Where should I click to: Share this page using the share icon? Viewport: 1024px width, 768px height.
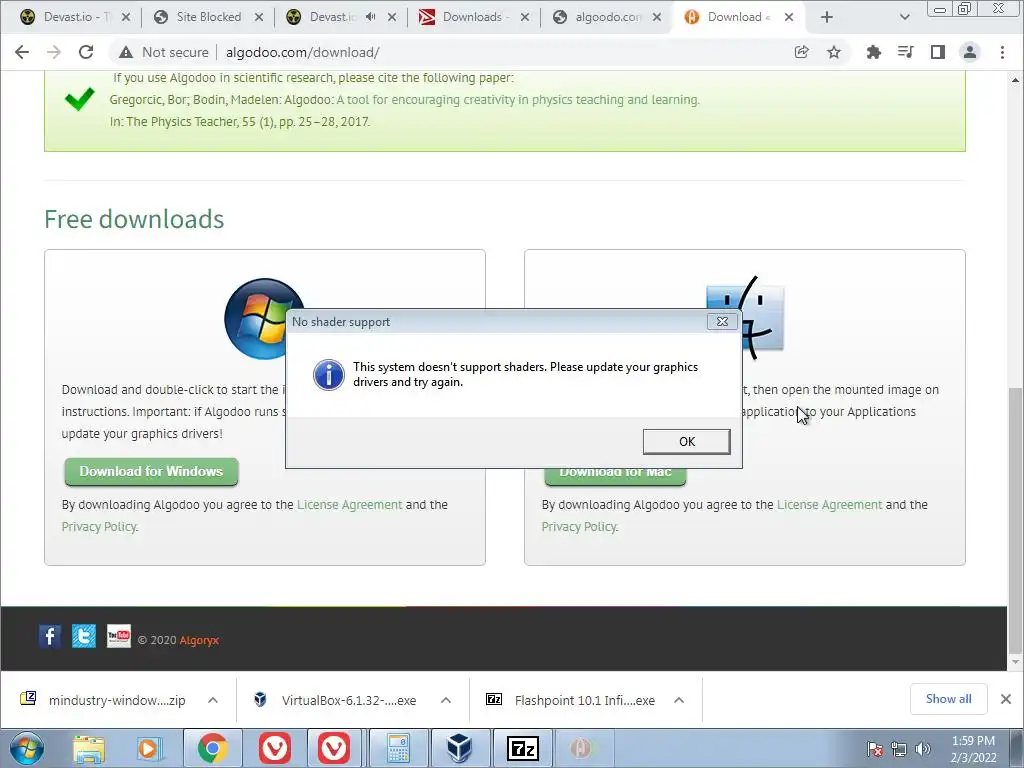click(x=801, y=52)
